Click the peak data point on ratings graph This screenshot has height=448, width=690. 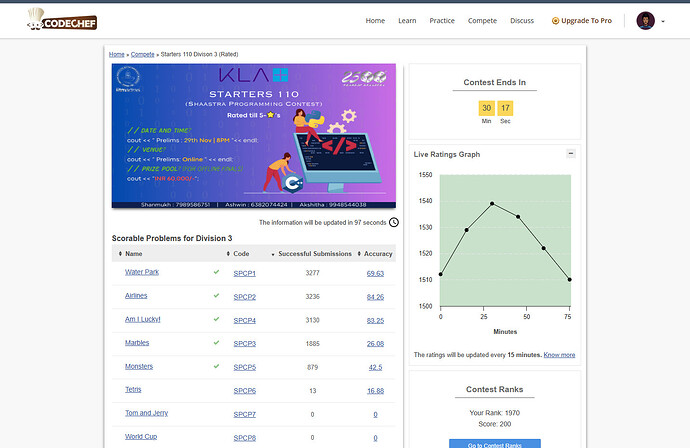coord(492,204)
